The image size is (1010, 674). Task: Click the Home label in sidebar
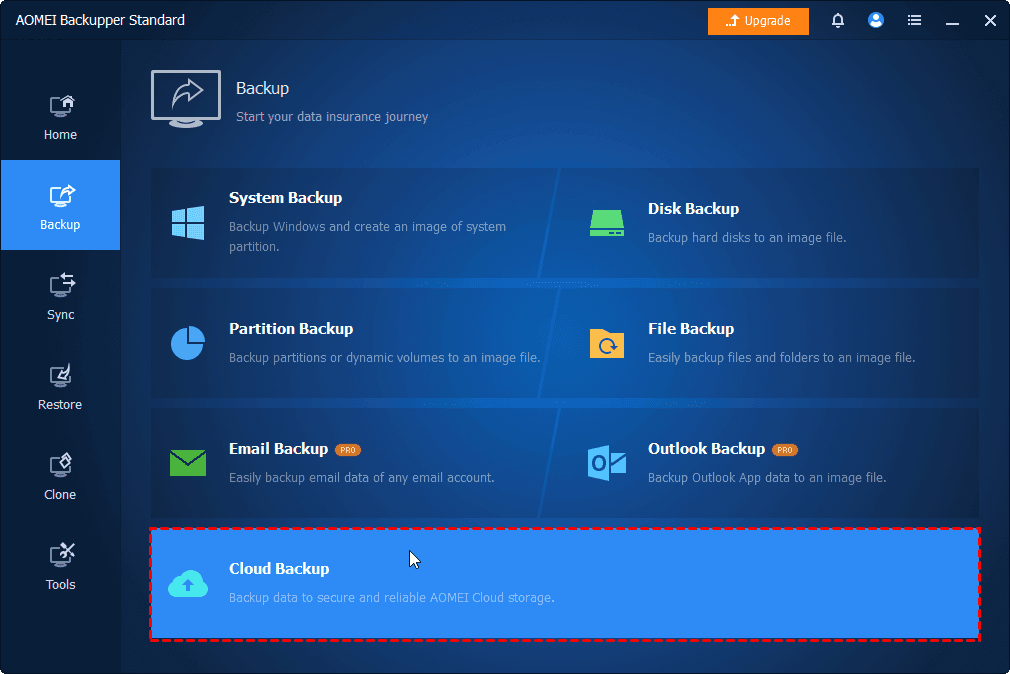(x=61, y=135)
